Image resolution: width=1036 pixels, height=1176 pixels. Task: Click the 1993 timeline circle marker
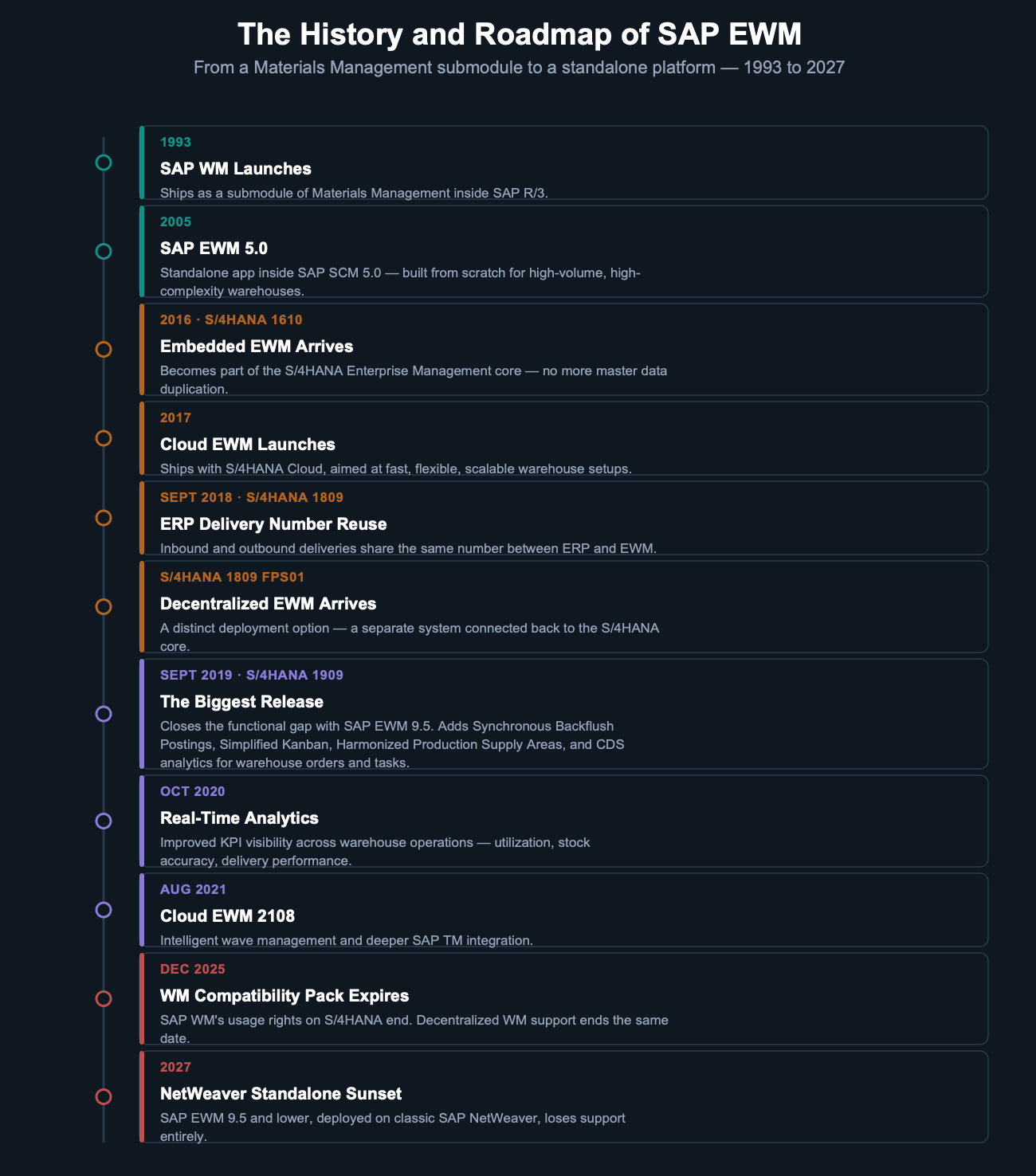(x=103, y=163)
